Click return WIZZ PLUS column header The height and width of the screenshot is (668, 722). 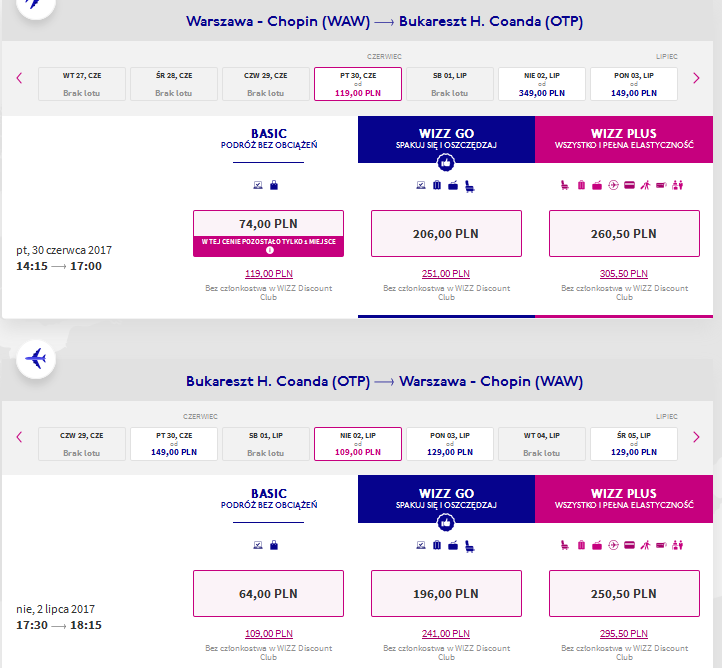(x=624, y=499)
